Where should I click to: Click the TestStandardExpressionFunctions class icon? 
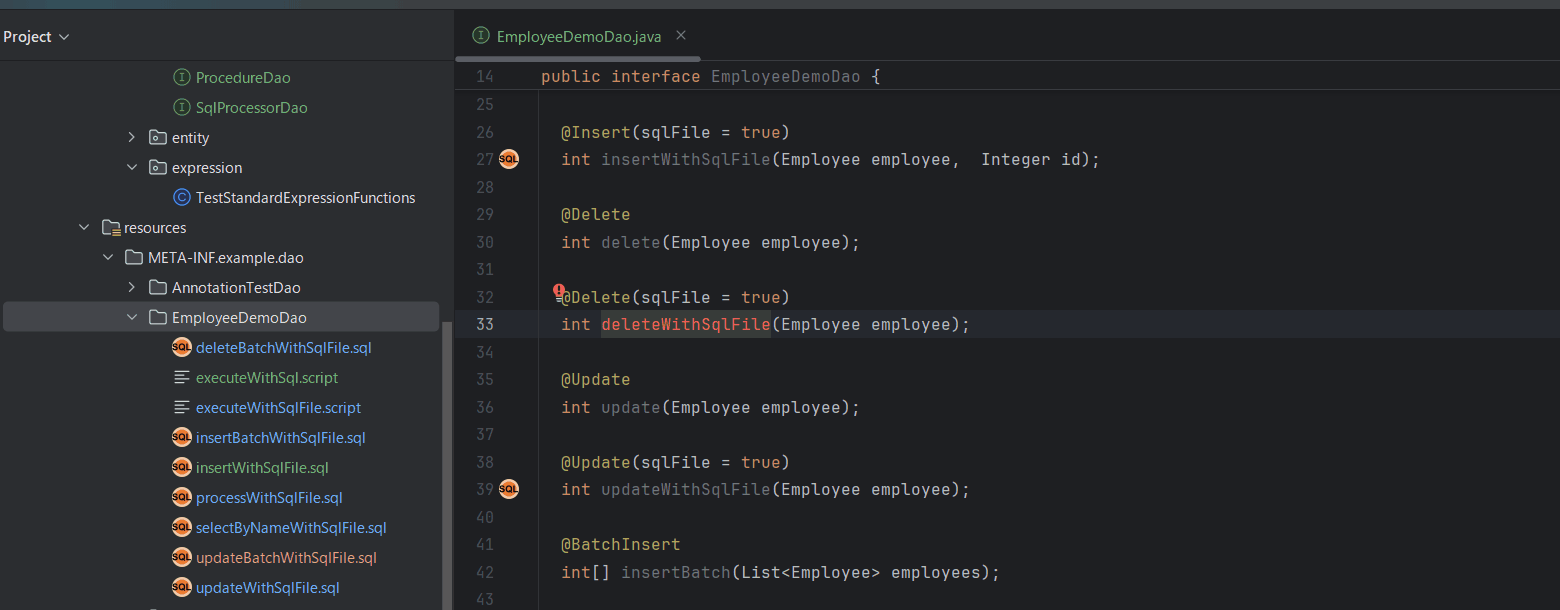(x=181, y=197)
